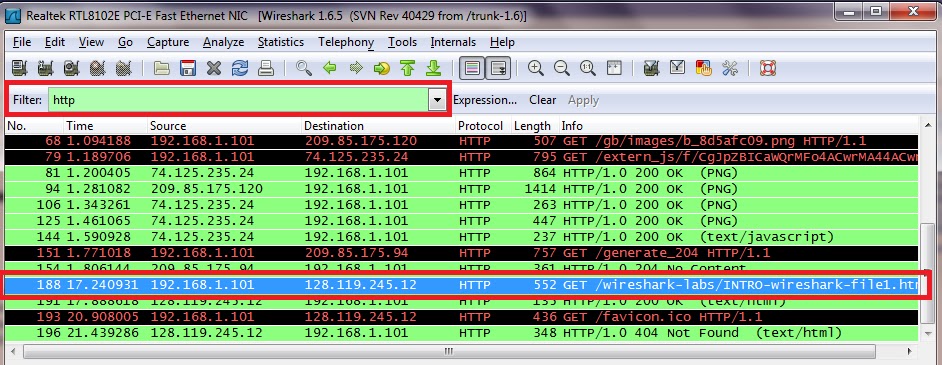
Task: Open help lifebuoy icon
Action: coord(767,68)
